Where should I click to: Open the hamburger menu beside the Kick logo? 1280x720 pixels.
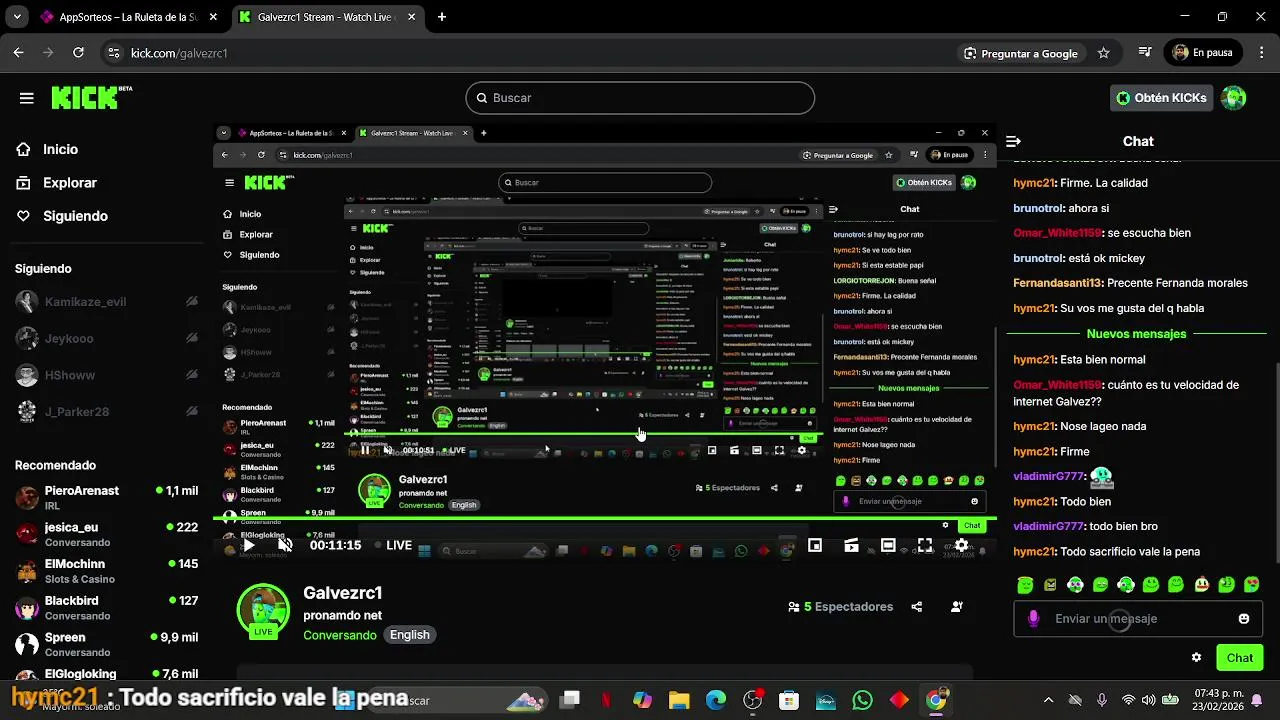pyautogui.click(x=27, y=98)
